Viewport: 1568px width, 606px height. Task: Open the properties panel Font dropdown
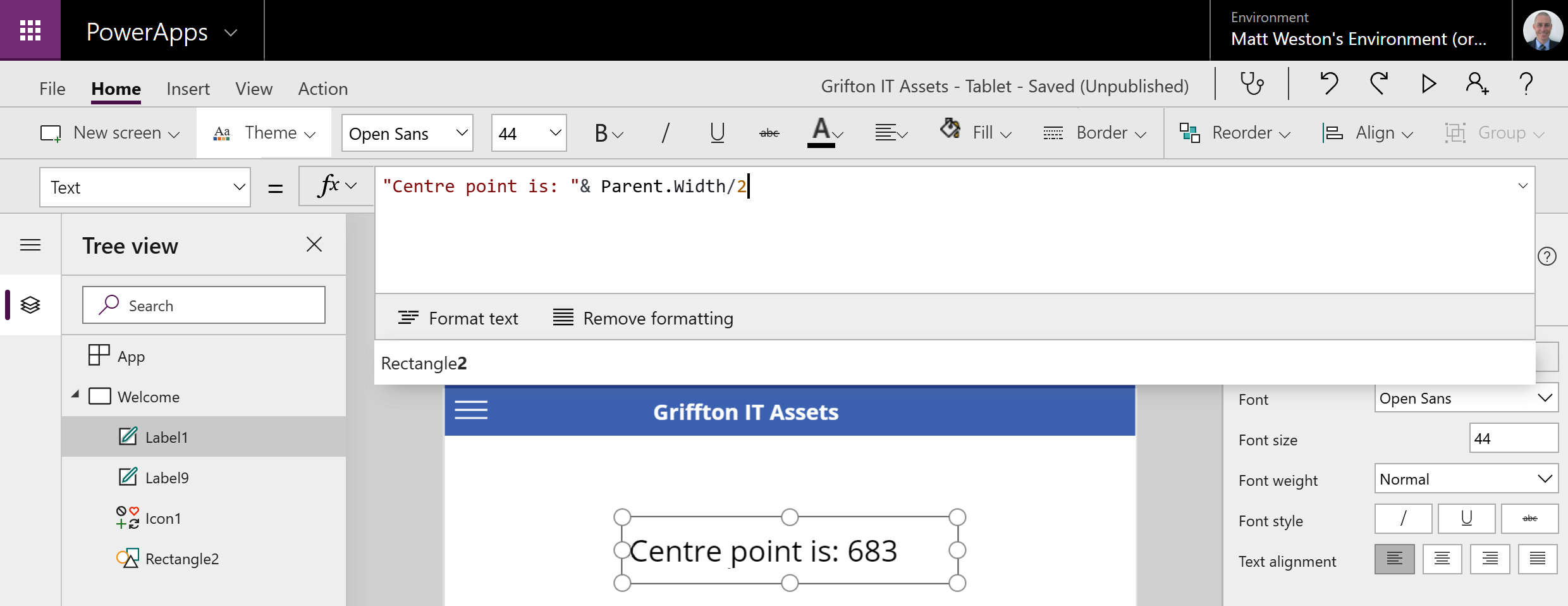1466,398
